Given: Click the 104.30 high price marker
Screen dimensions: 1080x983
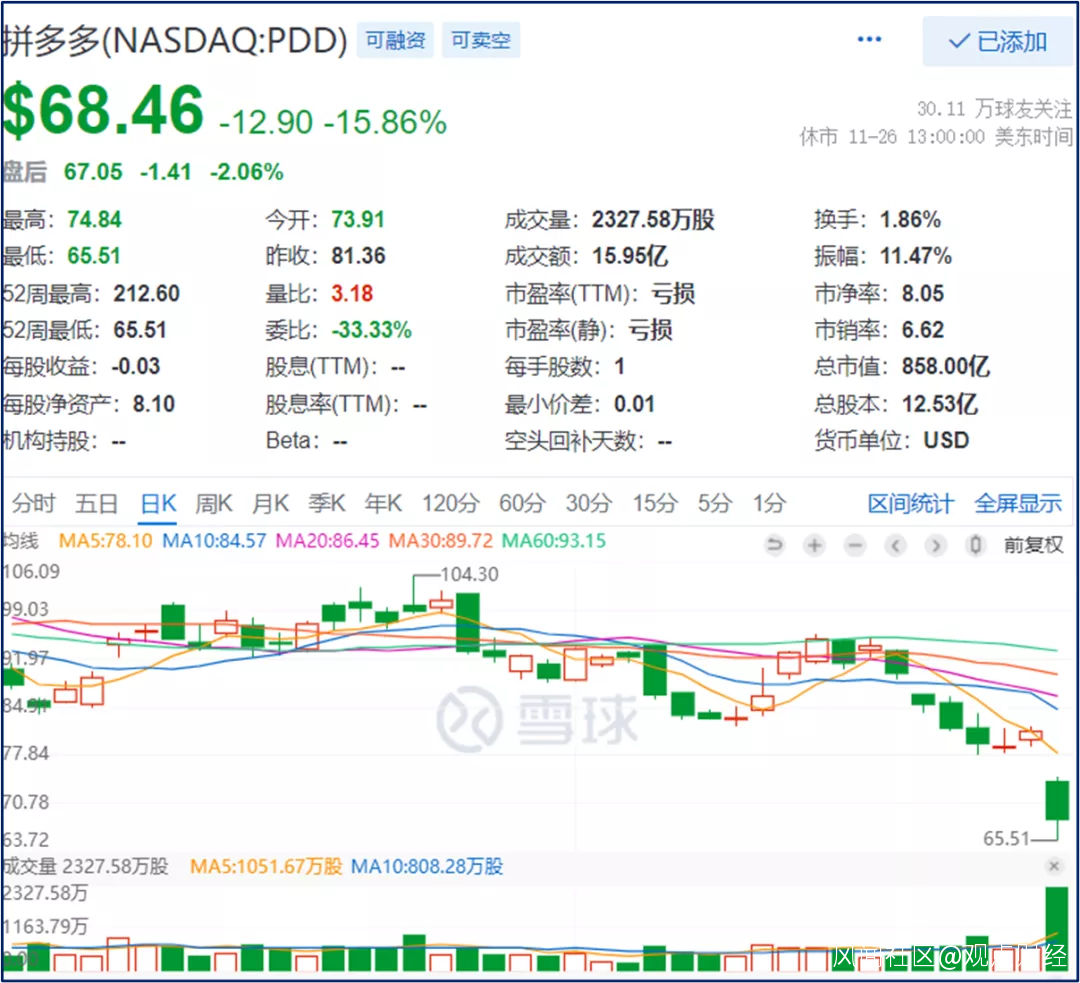Looking at the screenshot, I should (x=469, y=574).
